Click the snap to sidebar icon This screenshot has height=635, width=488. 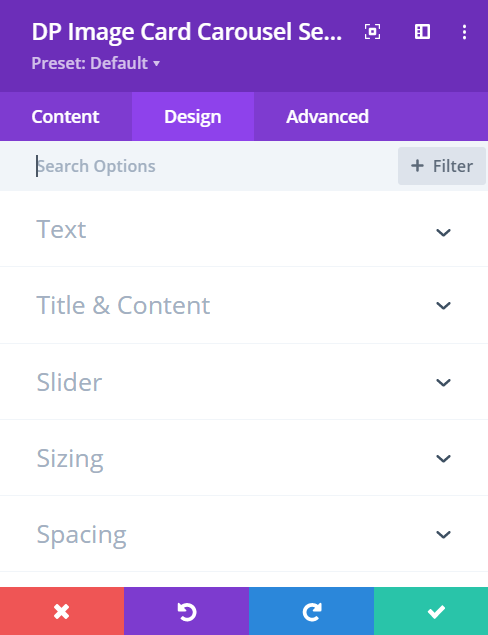[x=422, y=32]
